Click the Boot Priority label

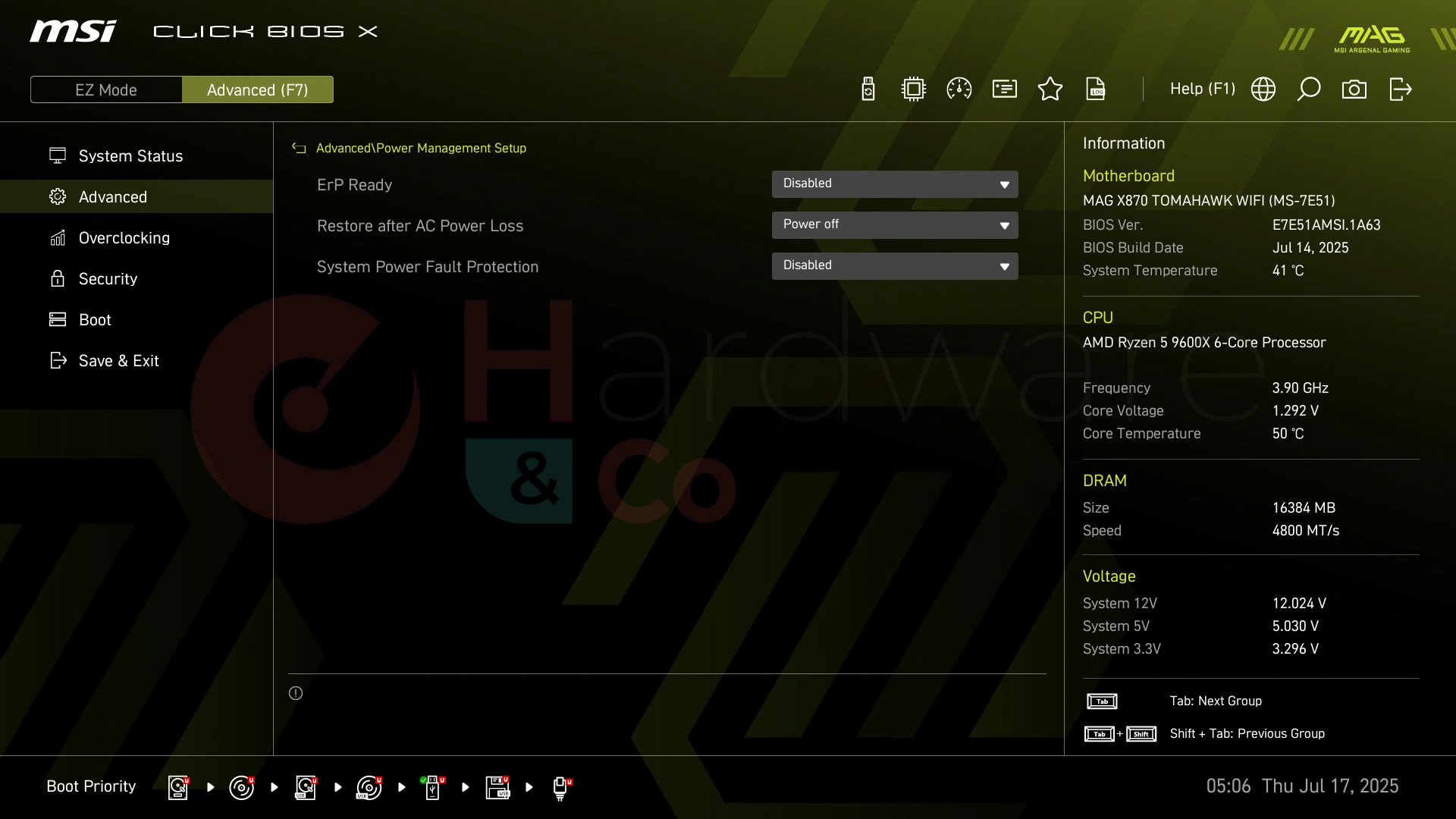coord(91,786)
